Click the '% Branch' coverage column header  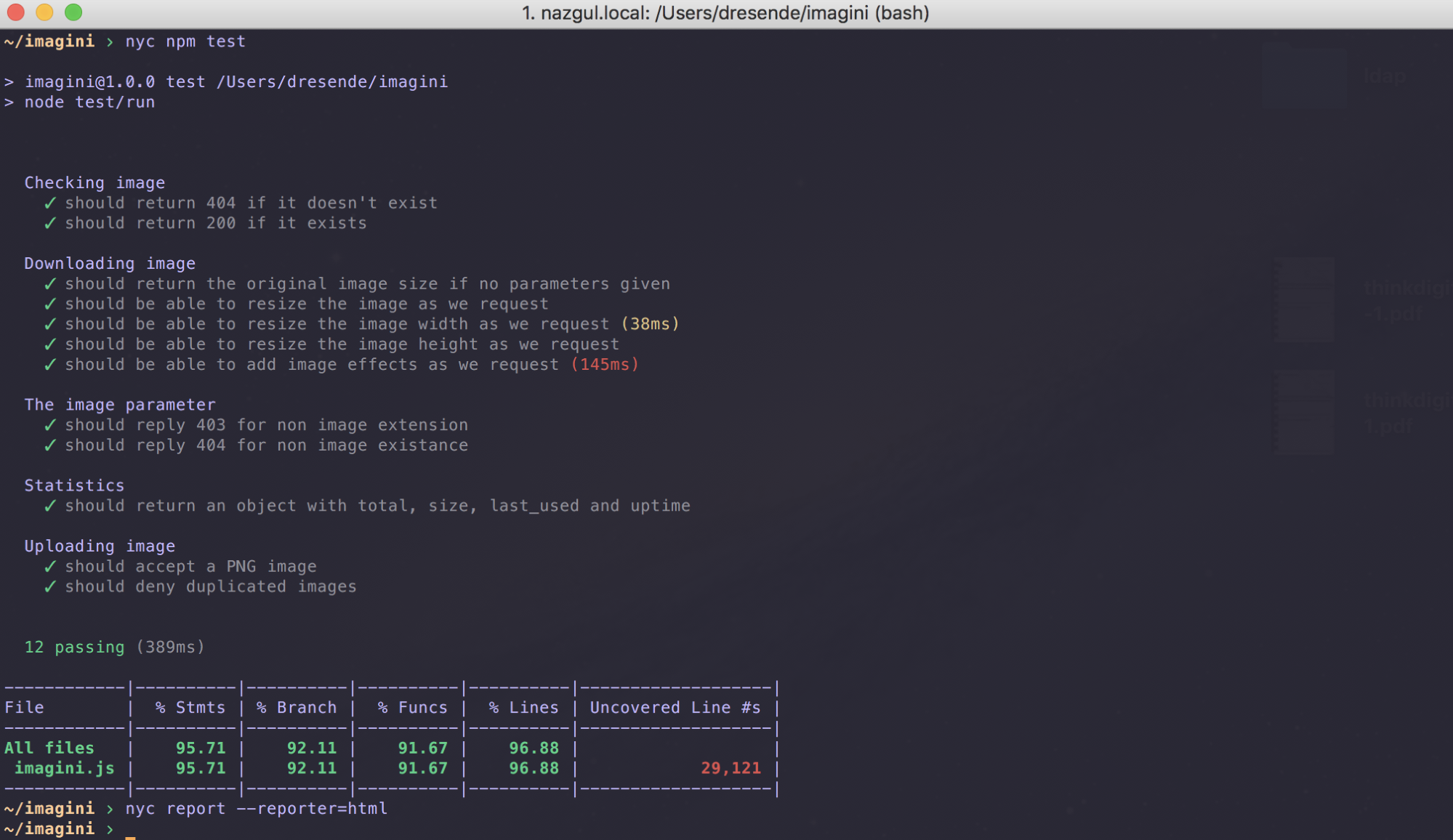(297, 708)
